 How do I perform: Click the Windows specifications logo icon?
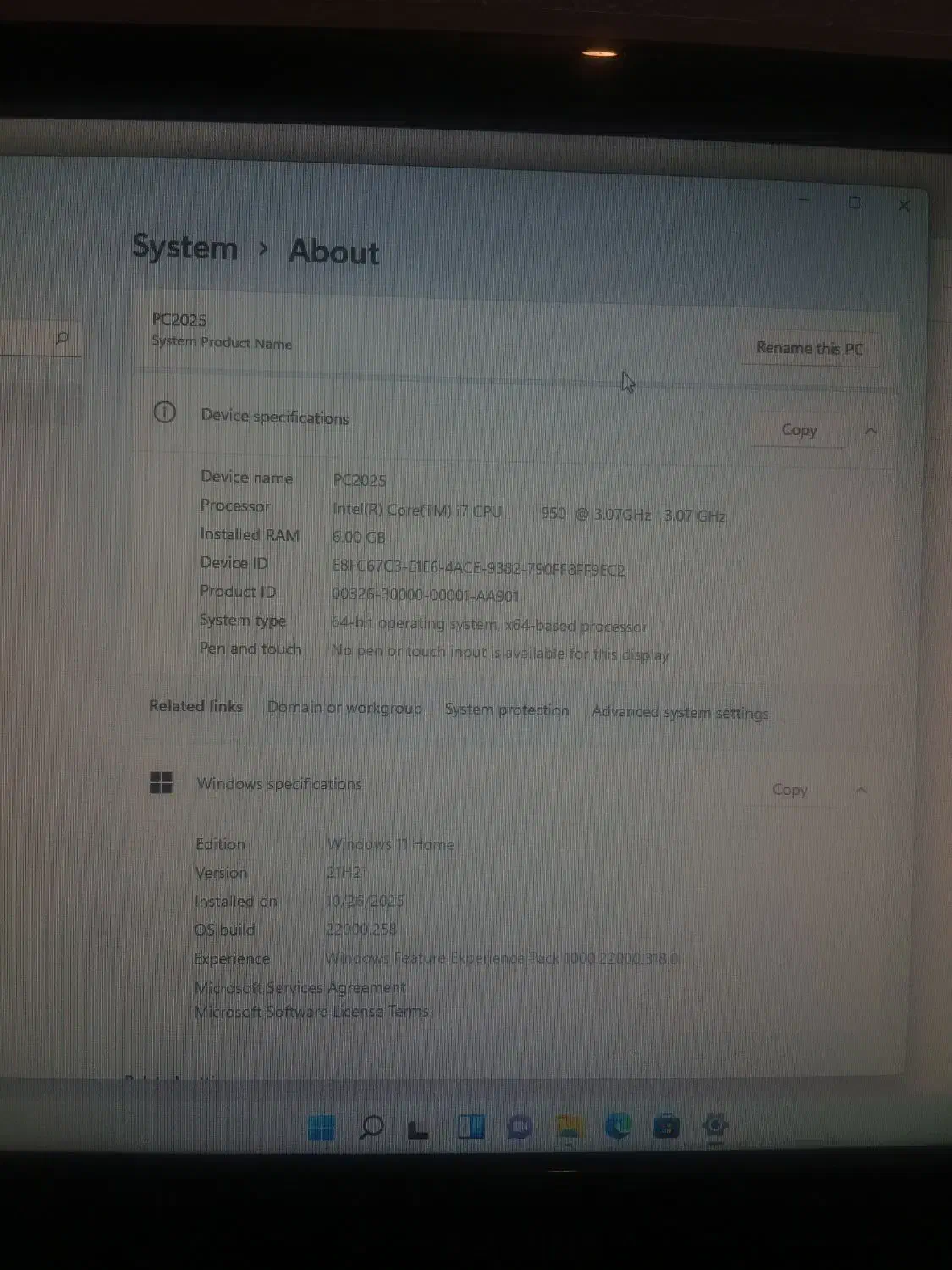pyautogui.click(x=161, y=782)
